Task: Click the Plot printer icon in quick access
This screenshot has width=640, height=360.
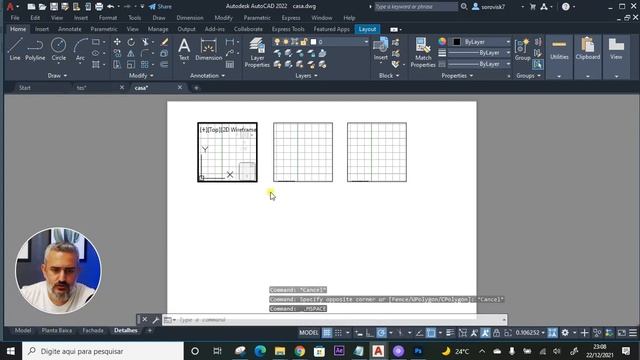Action: pyautogui.click(x=99, y=7)
